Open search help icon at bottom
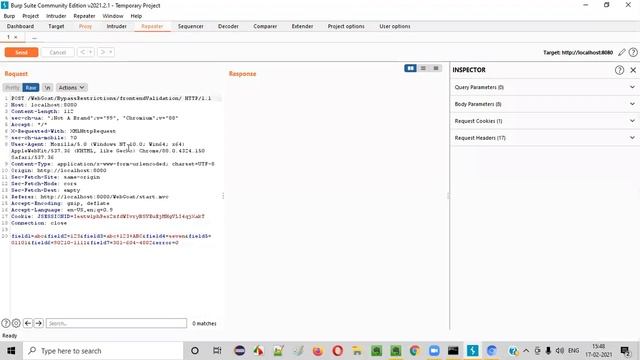The height and width of the screenshot is (360, 640). click(6, 323)
